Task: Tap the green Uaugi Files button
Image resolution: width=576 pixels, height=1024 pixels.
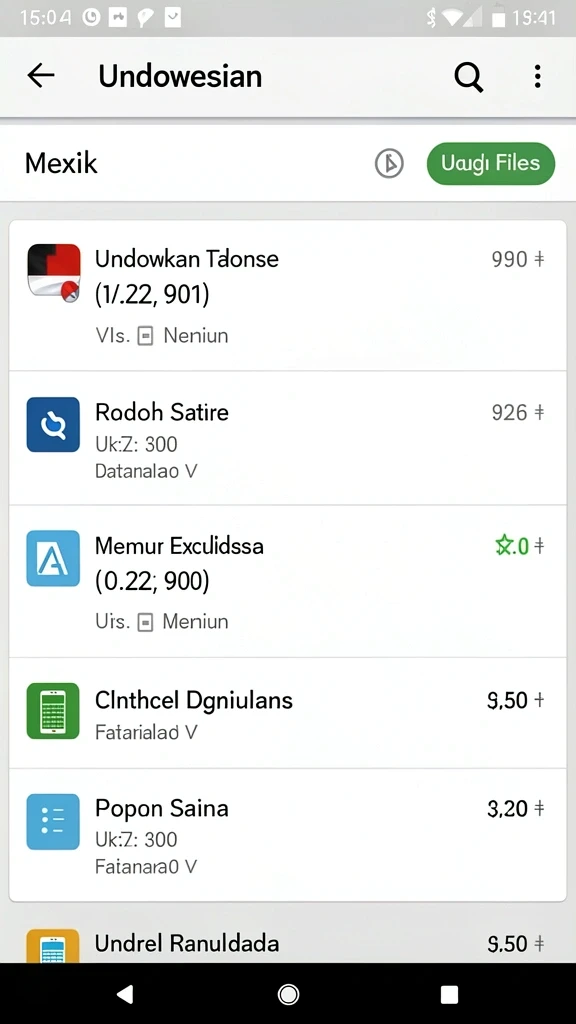Action: (490, 163)
